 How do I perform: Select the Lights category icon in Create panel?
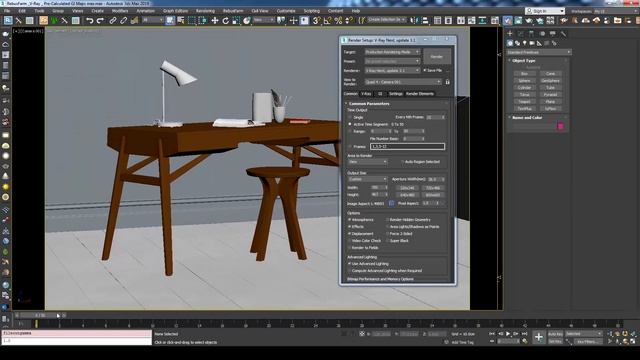pyautogui.click(x=524, y=43)
